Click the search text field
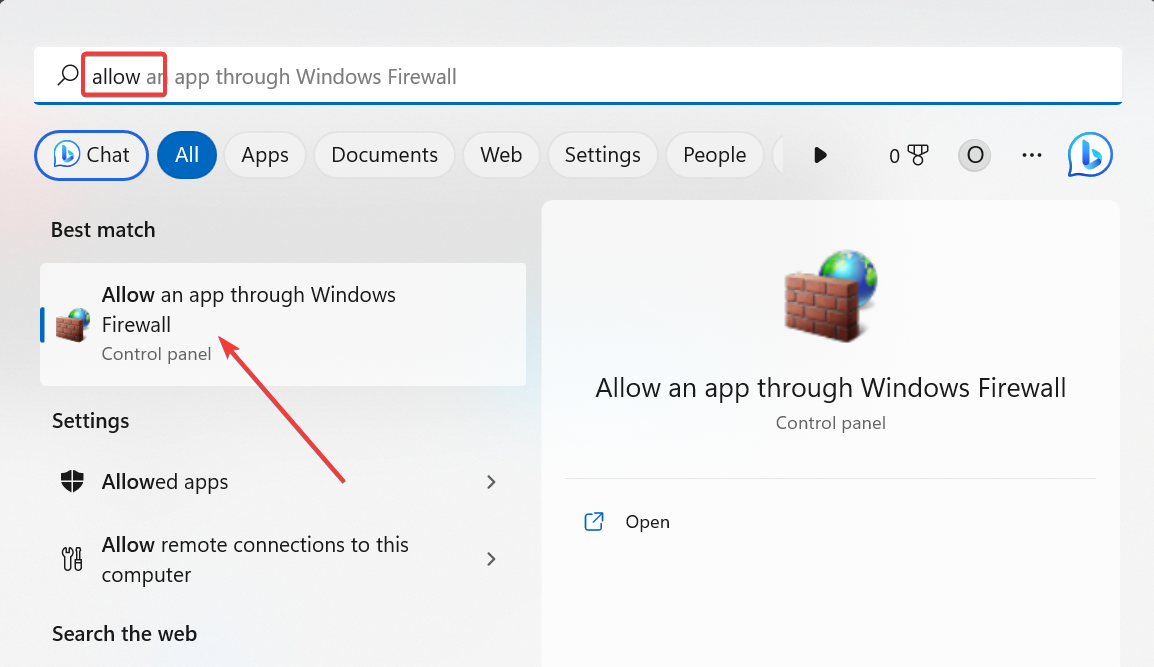The image size is (1154, 667). [578, 75]
